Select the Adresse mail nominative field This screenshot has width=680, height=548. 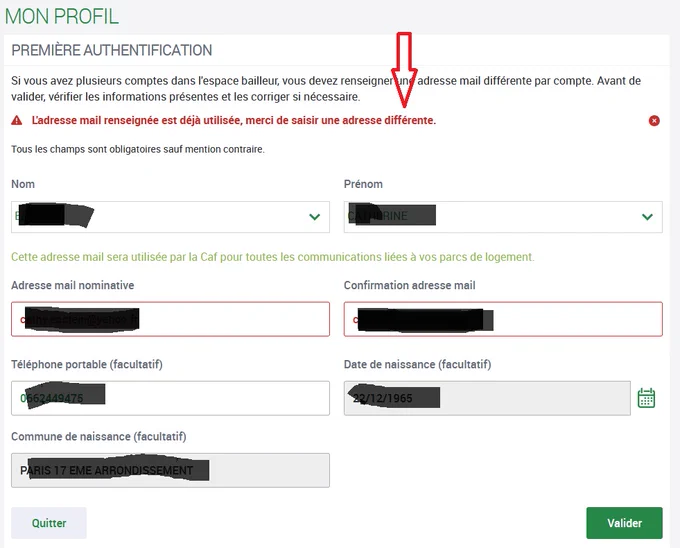(170, 319)
